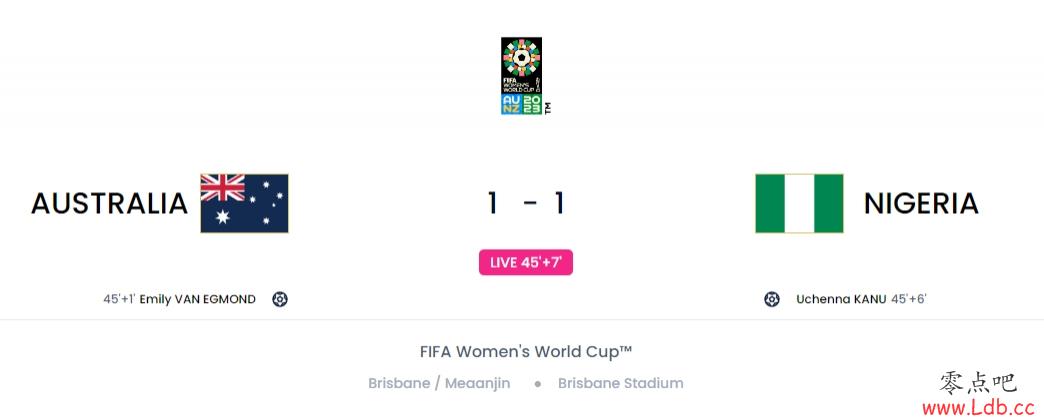Click Australia's score number 1
The width and height of the screenshot is (1044, 418).
[x=492, y=203]
